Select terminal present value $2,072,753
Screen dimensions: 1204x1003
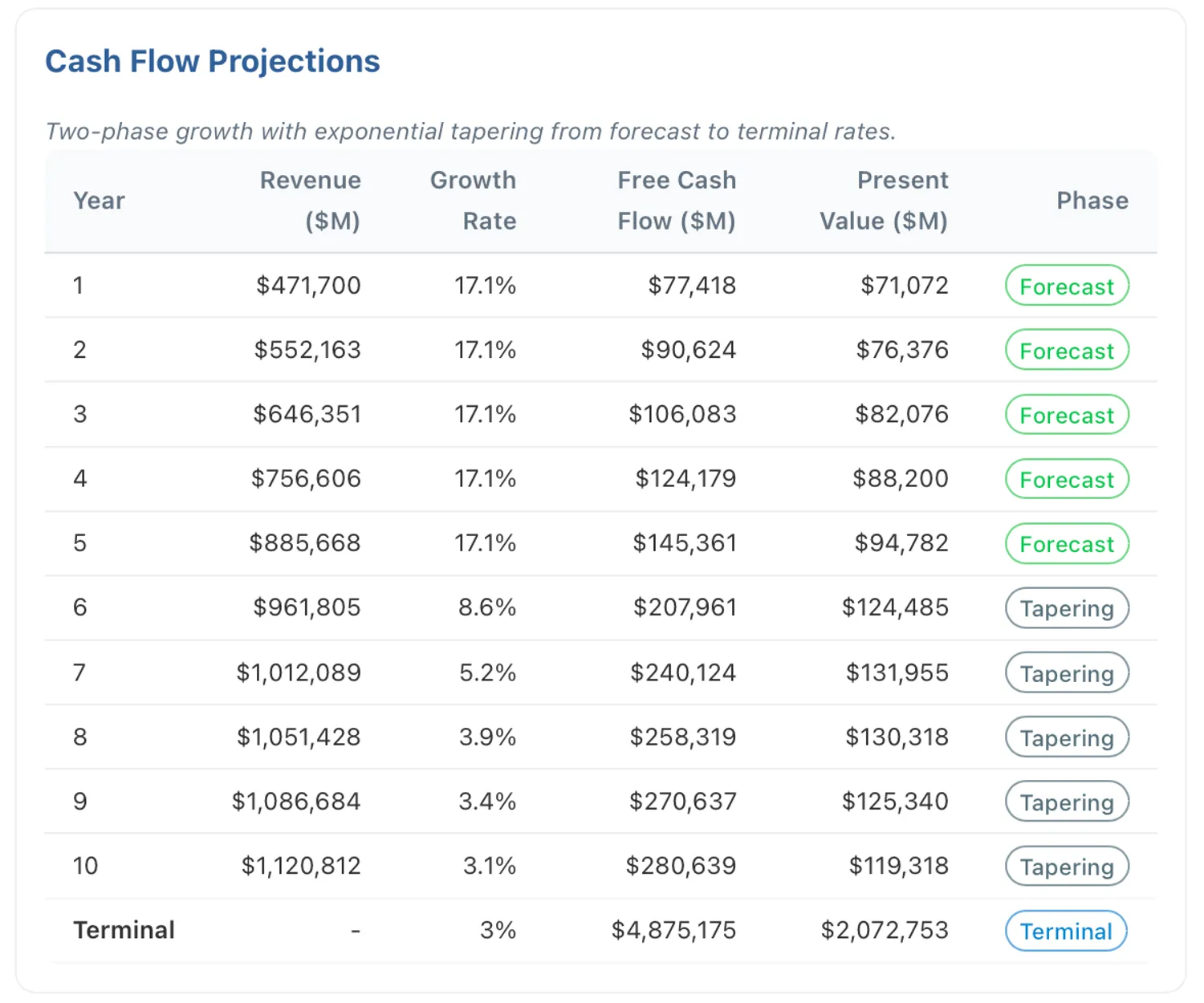tap(885, 930)
